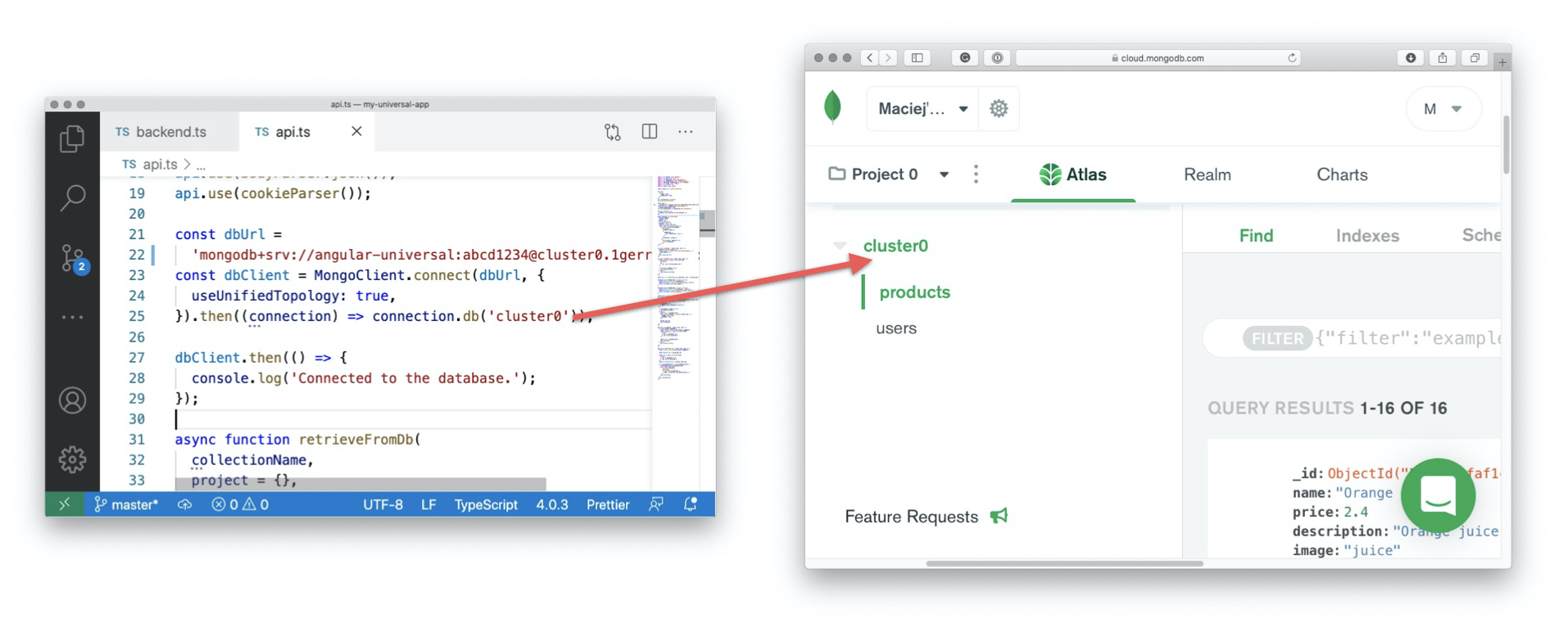The width and height of the screenshot is (1568, 633).
Task: Click Prettier in the status bar
Action: coord(608,504)
